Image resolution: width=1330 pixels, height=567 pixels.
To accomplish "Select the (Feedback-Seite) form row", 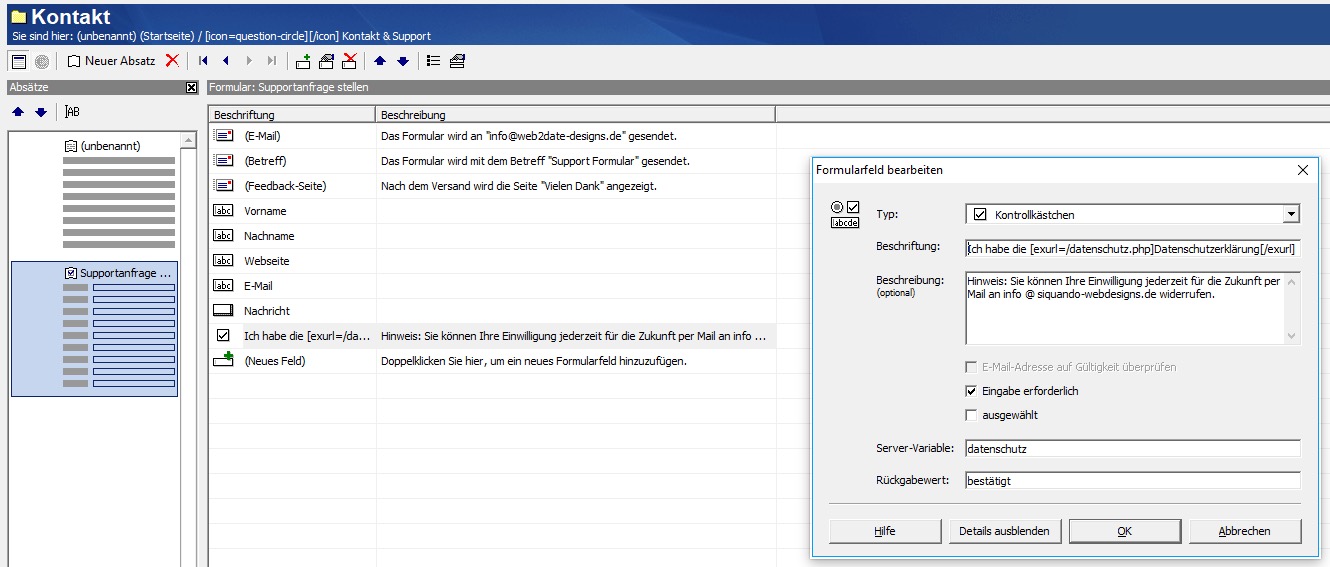I will [x=492, y=186].
